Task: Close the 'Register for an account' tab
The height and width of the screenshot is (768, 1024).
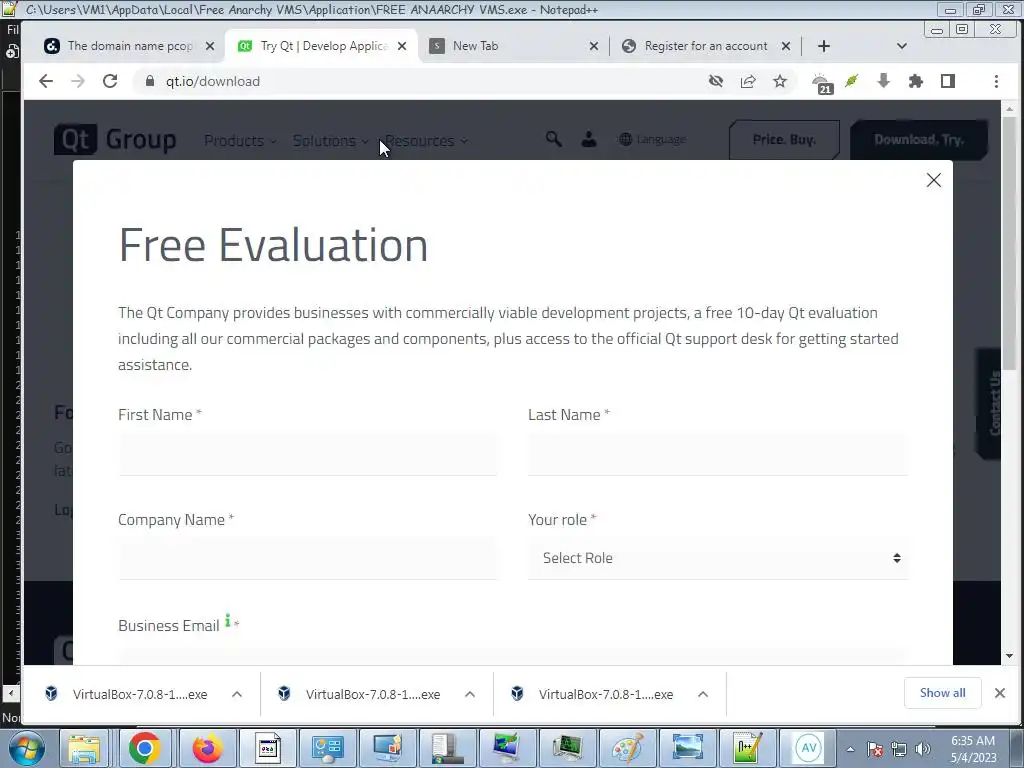Action: point(786,46)
